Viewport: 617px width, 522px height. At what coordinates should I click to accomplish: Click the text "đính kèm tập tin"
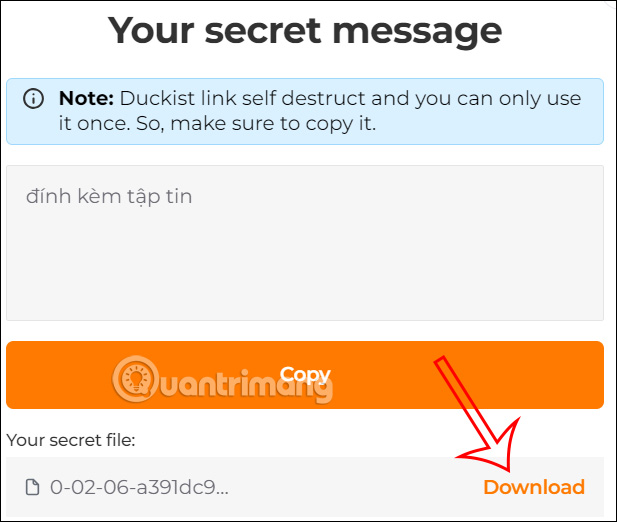pos(109,196)
